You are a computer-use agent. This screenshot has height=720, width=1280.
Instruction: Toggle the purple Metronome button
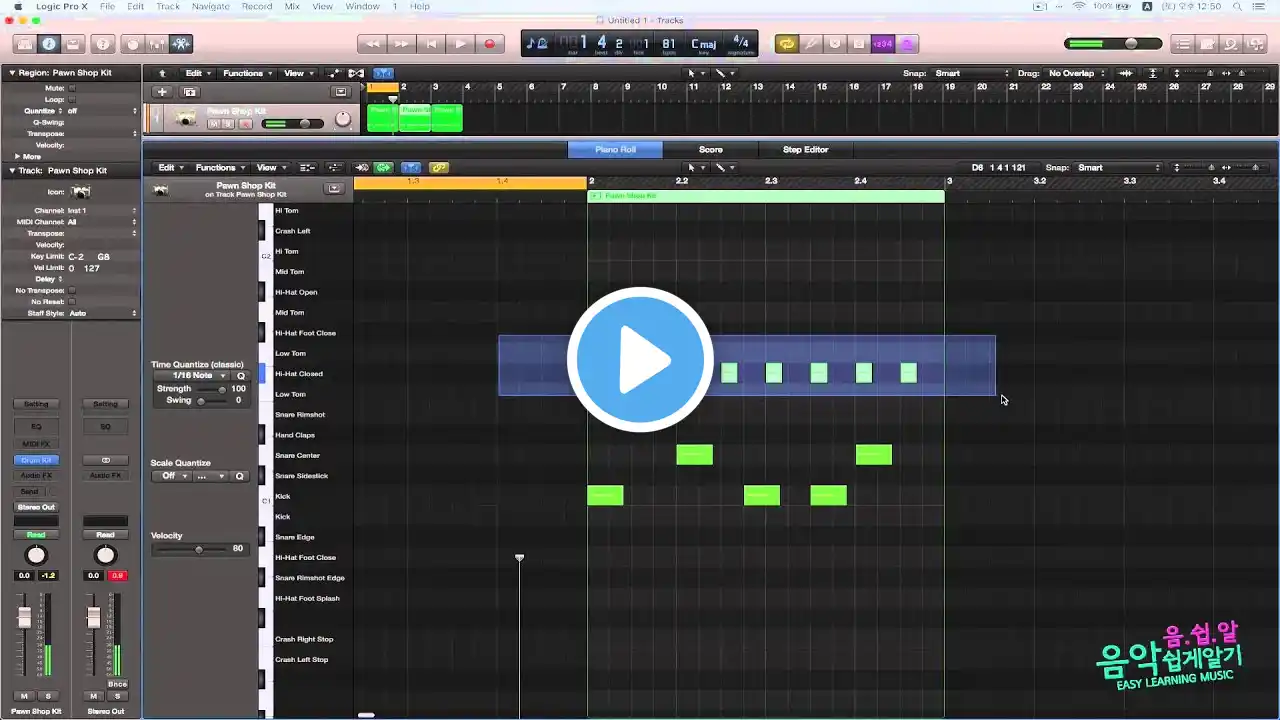click(x=907, y=44)
